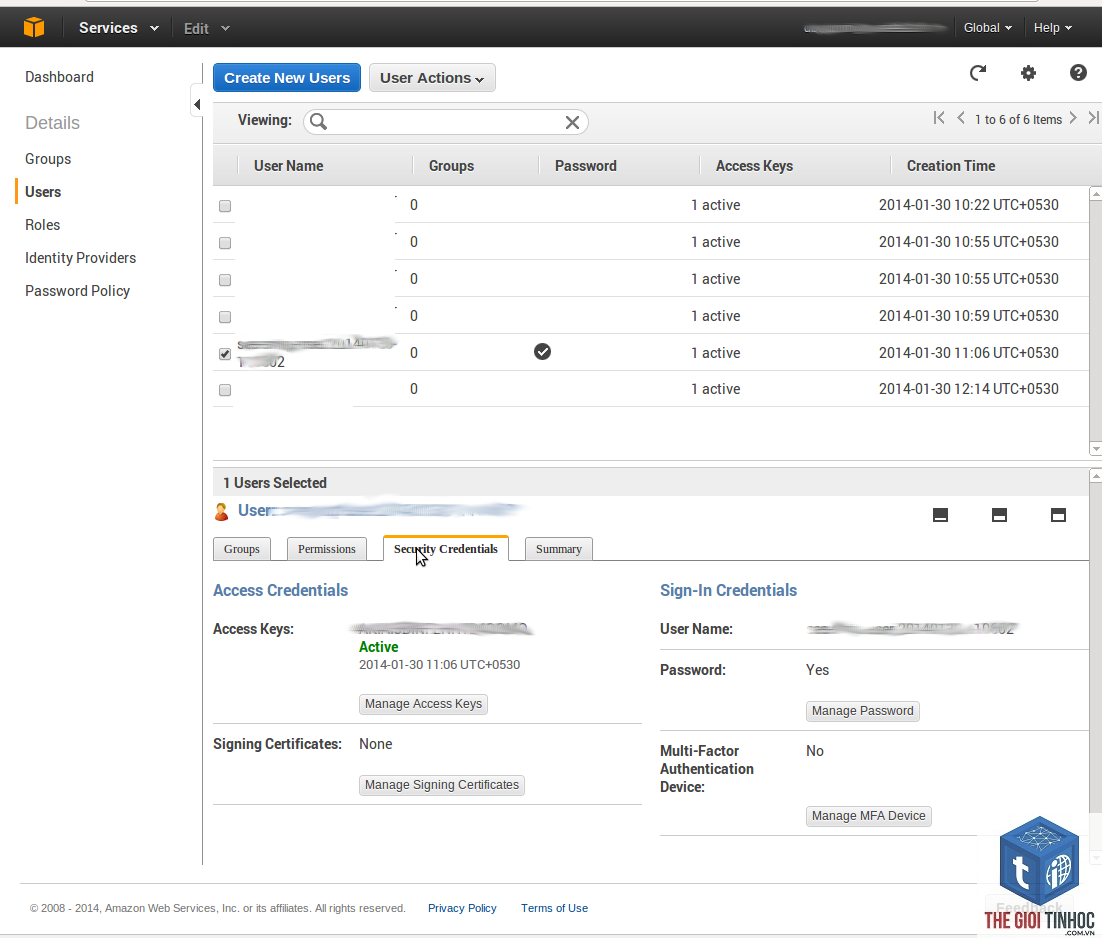
Task: Select user created at 12:14
Action: [225, 390]
